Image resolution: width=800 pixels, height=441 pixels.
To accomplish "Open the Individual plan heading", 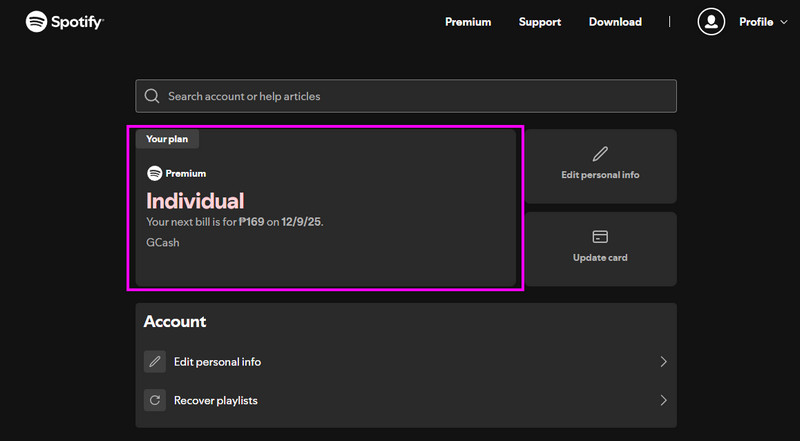I will point(195,200).
